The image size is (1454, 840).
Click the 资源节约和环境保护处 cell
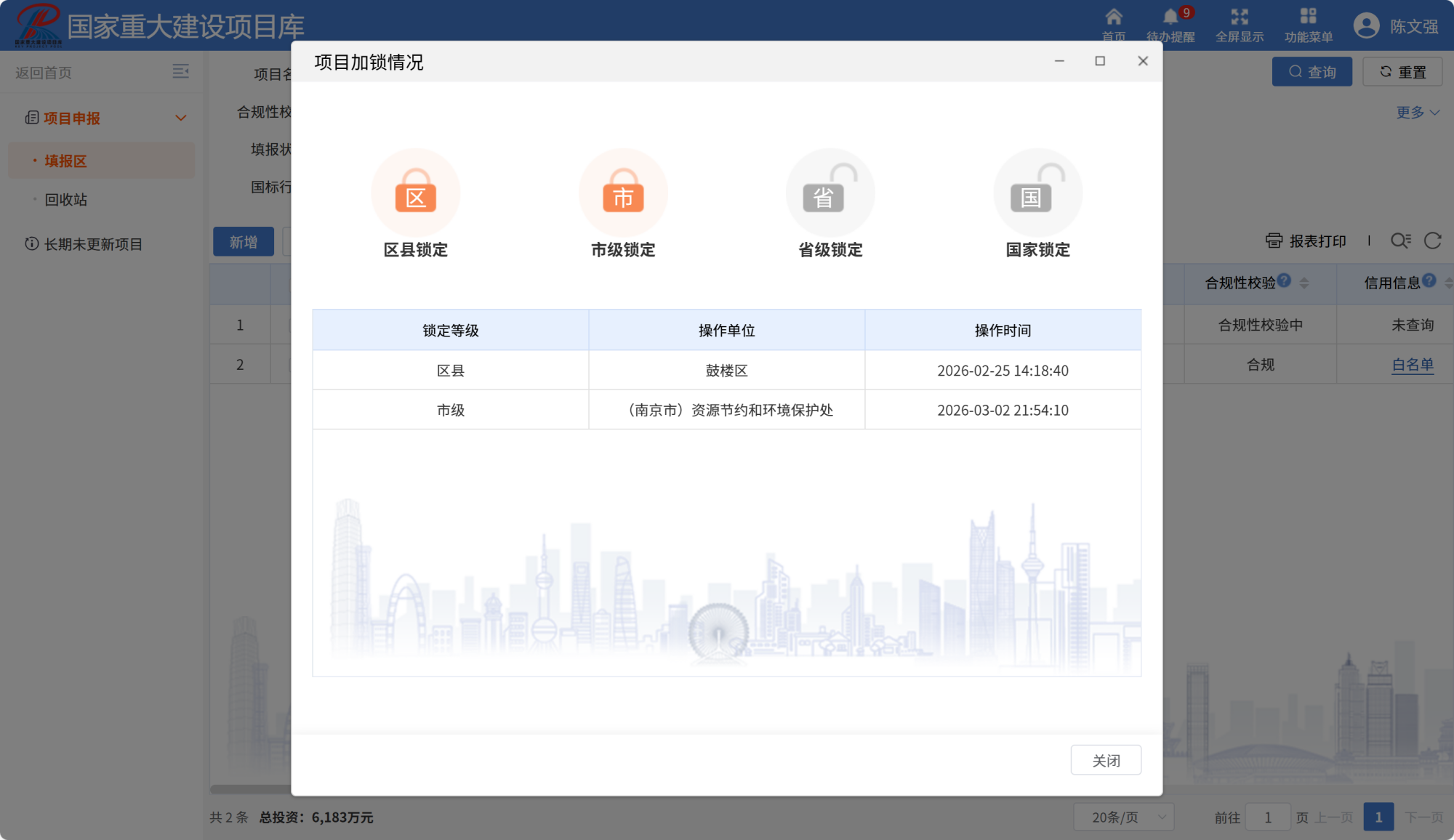coord(726,410)
